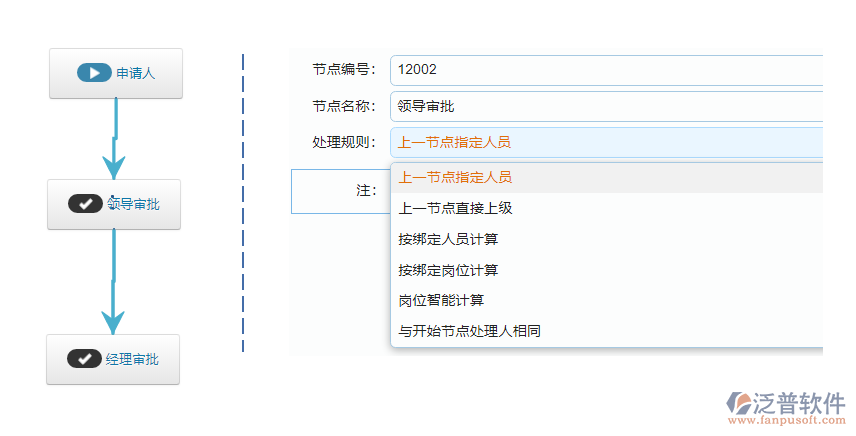Click the 节点名称 input field
This screenshot has height=436, width=856.
605,106
